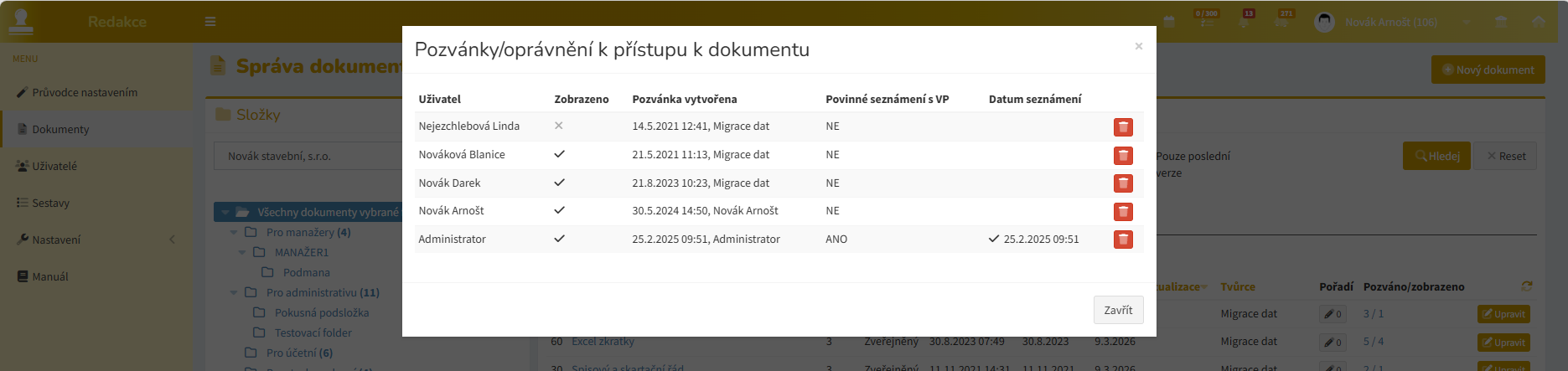The width and height of the screenshot is (1568, 371).
Task: Collapse Pro administrativu folder arrow
Action: pyautogui.click(x=234, y=293)
